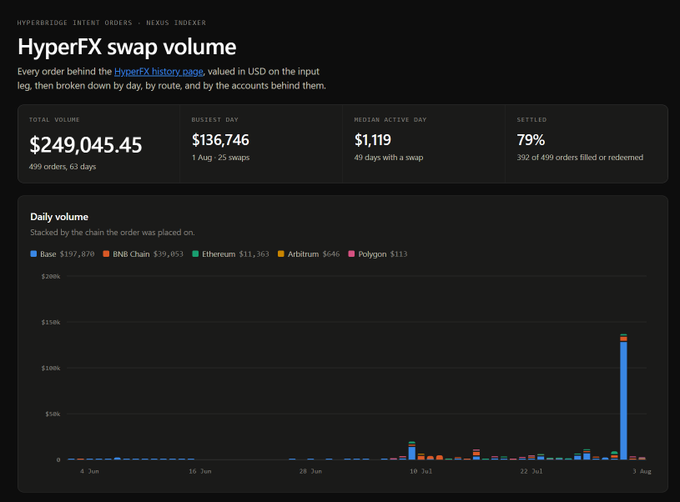Click the green Ethereum legend swatch

(x=195, y=254)
